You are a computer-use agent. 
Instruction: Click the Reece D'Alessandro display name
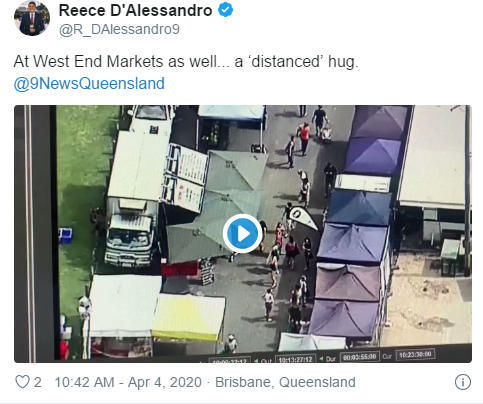tap(135, 10)
